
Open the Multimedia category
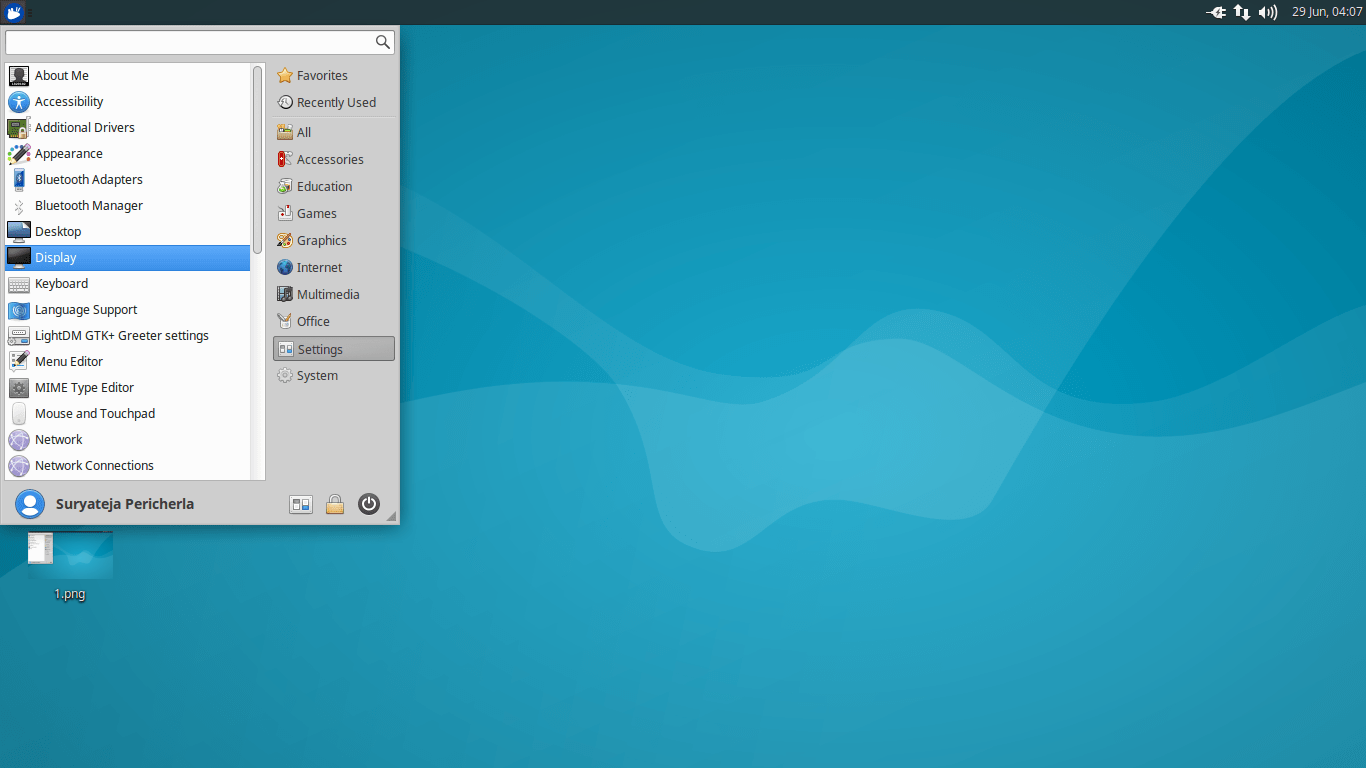[327, 293]
